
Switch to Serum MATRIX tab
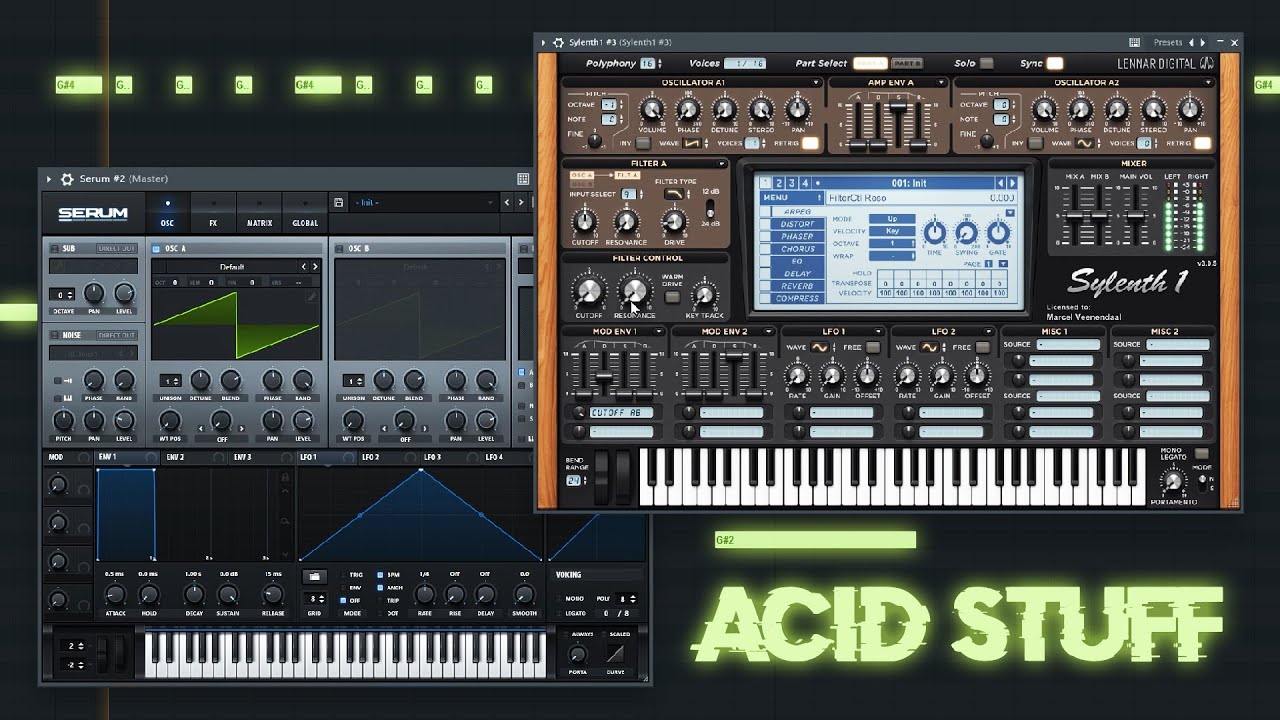pos(259,211)
